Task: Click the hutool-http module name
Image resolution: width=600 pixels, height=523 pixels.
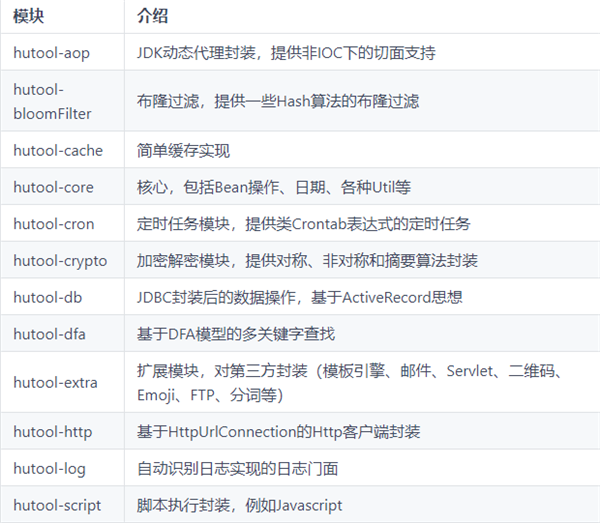Action: (53, 432)
